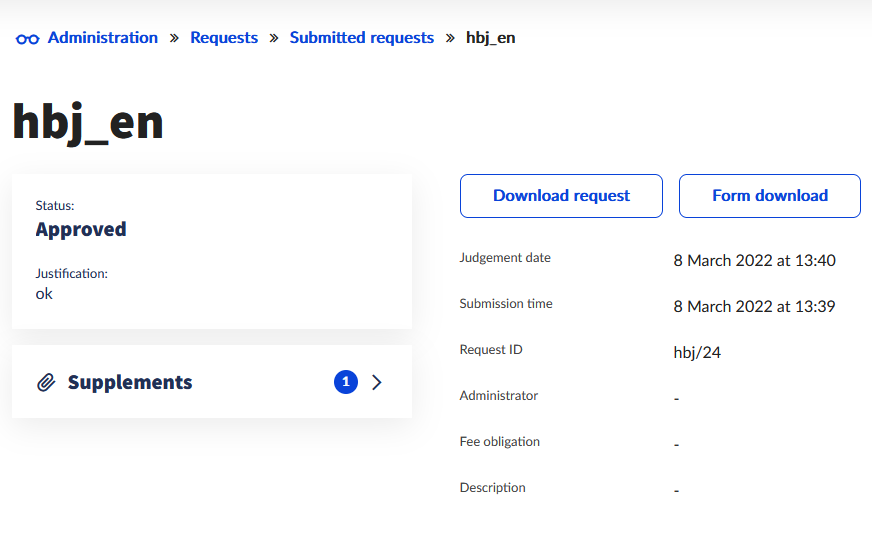Image resolution: width=872 pixels, height=533 pixels.
Task: Click the paperclip icon beside Supplements
Action: [x=45, y=383]
